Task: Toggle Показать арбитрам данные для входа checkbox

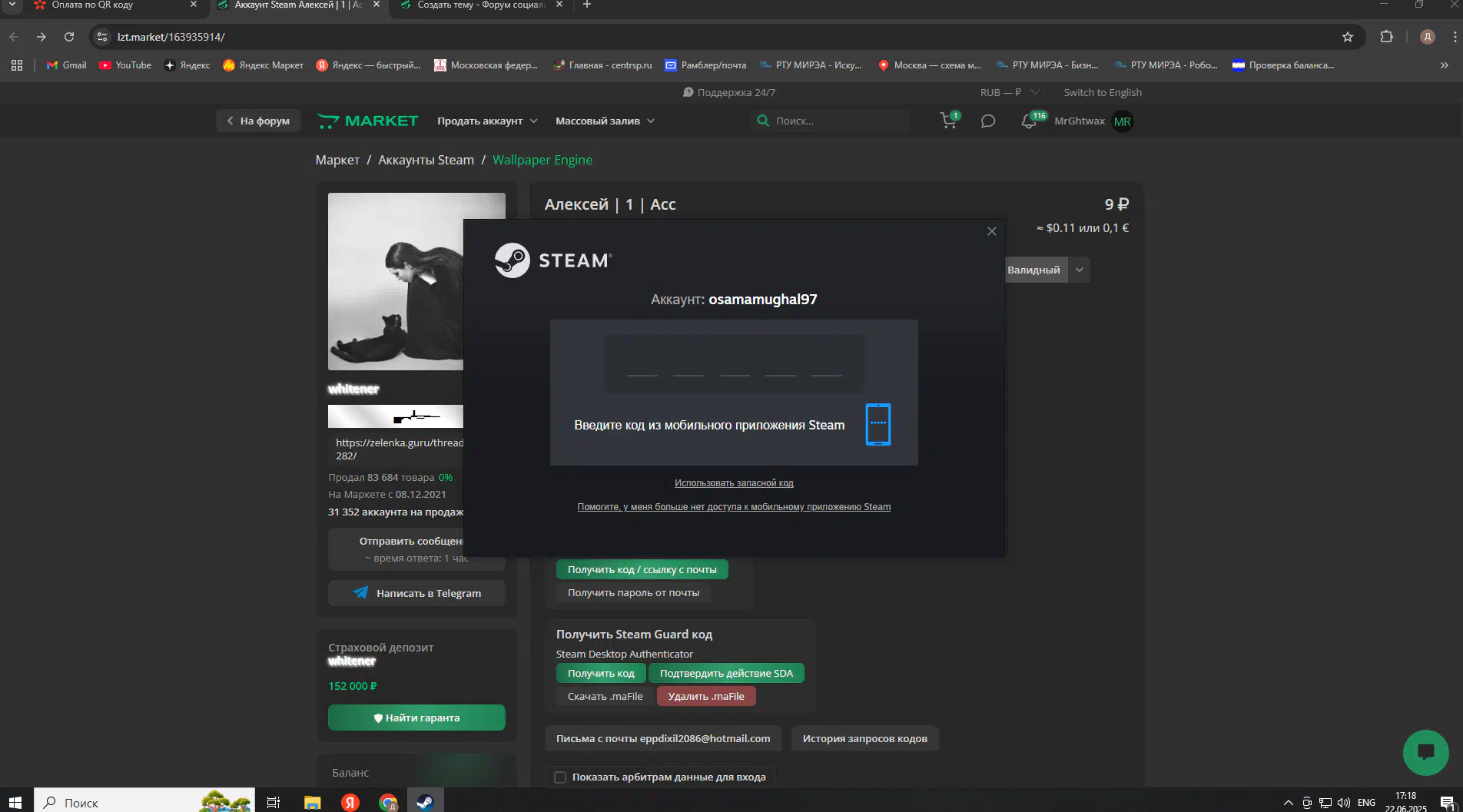Action: 560,777
